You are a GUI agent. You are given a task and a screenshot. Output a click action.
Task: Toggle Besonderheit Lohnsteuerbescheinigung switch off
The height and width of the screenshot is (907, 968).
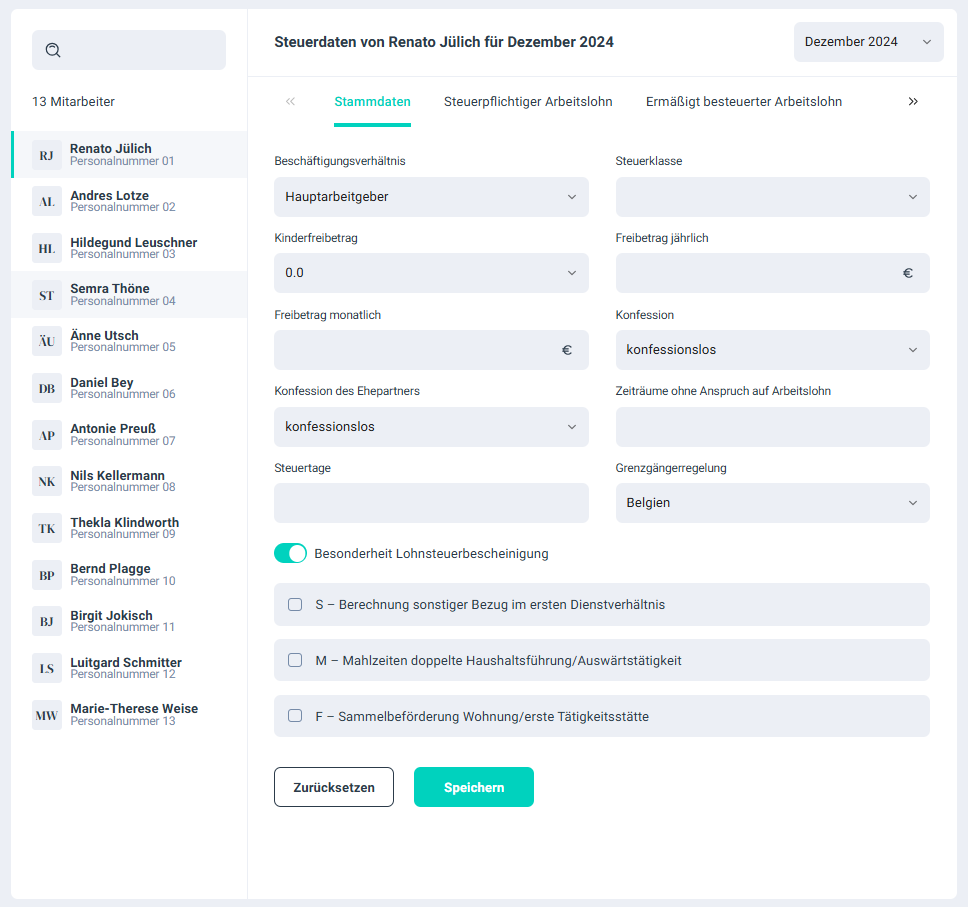pos(290,553)
